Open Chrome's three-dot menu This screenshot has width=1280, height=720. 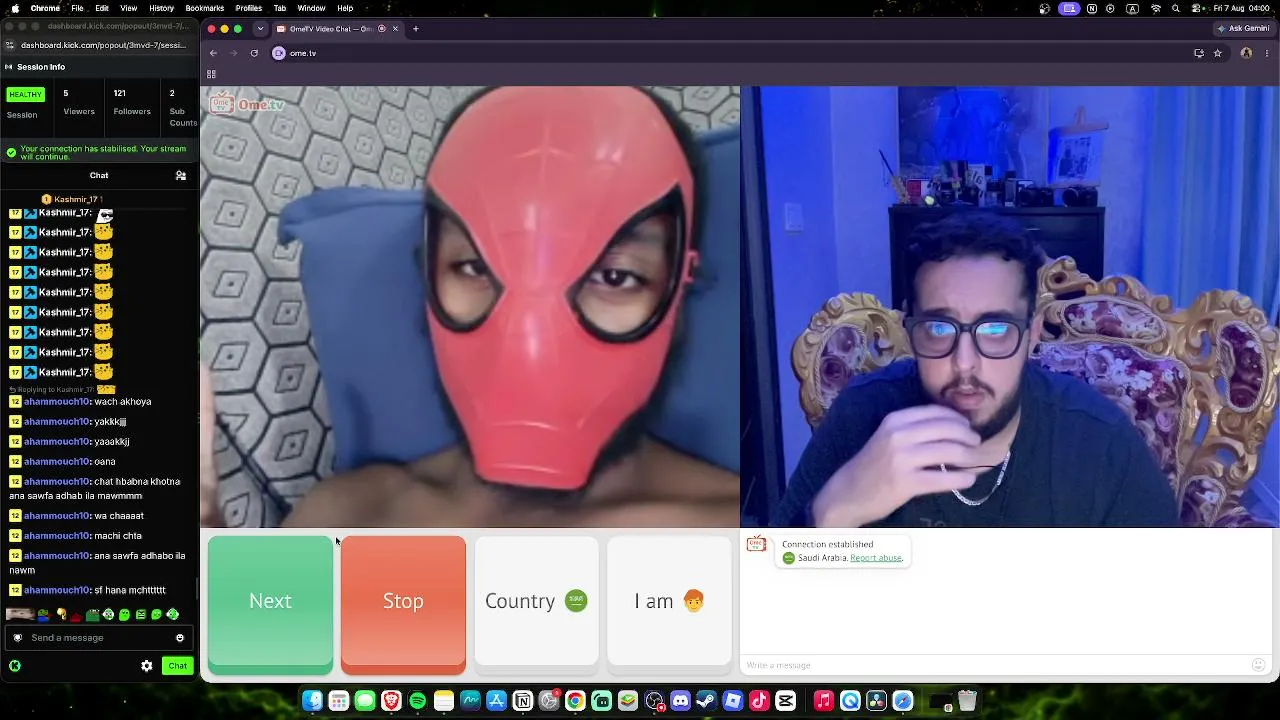[1268, 53]
